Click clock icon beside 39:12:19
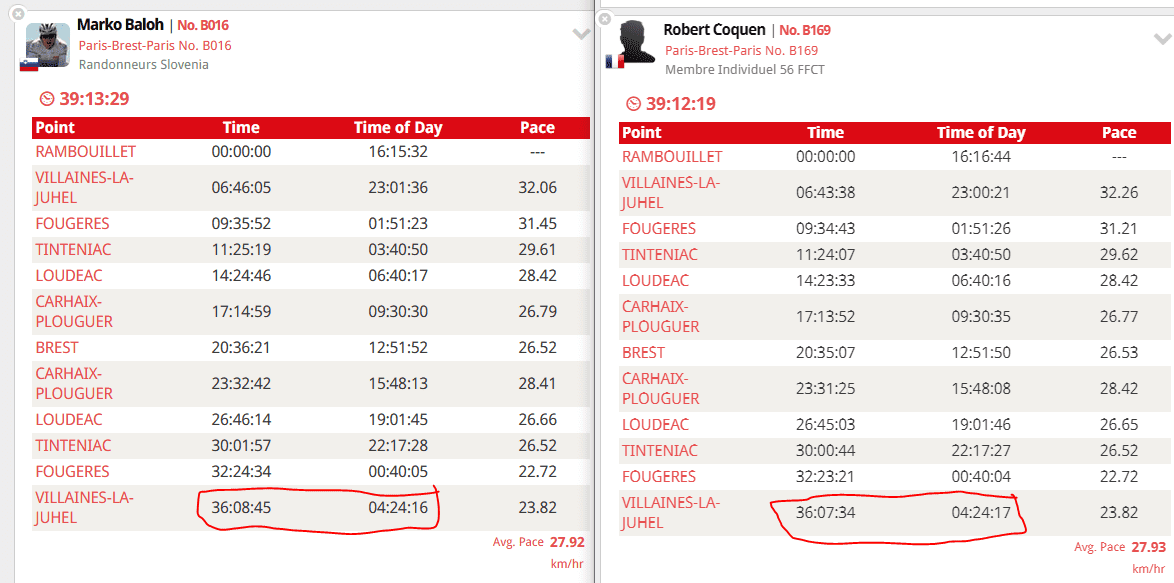This screenshot has width=1174, height=583. 632,104
